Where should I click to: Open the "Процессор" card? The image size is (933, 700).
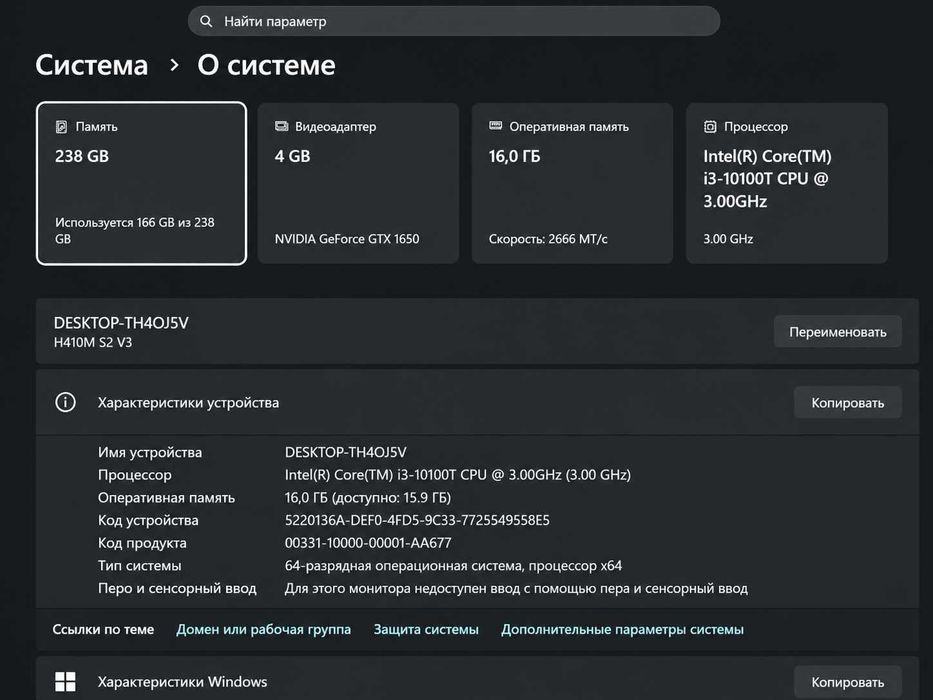click(787, 183)
